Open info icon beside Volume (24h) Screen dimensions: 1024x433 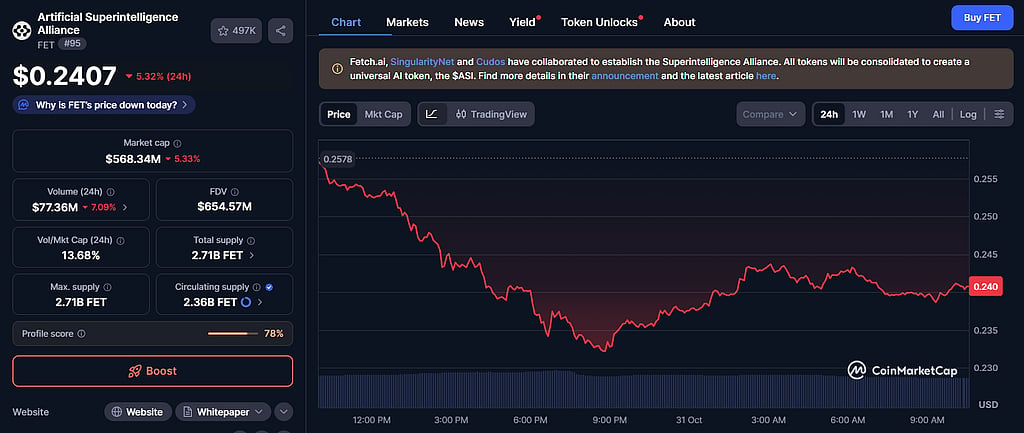click(110, 192)
